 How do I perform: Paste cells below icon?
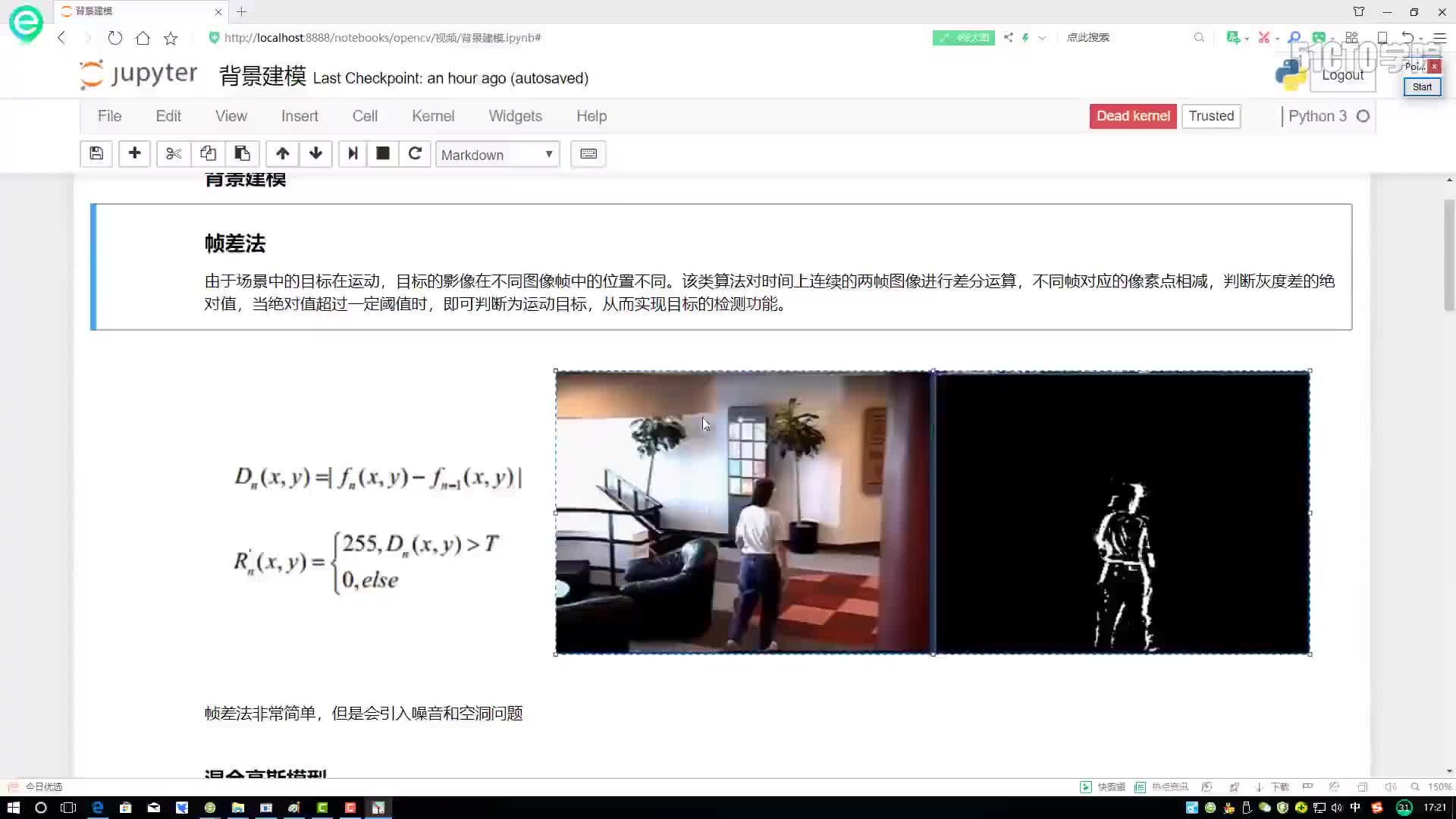click(243, 154)
